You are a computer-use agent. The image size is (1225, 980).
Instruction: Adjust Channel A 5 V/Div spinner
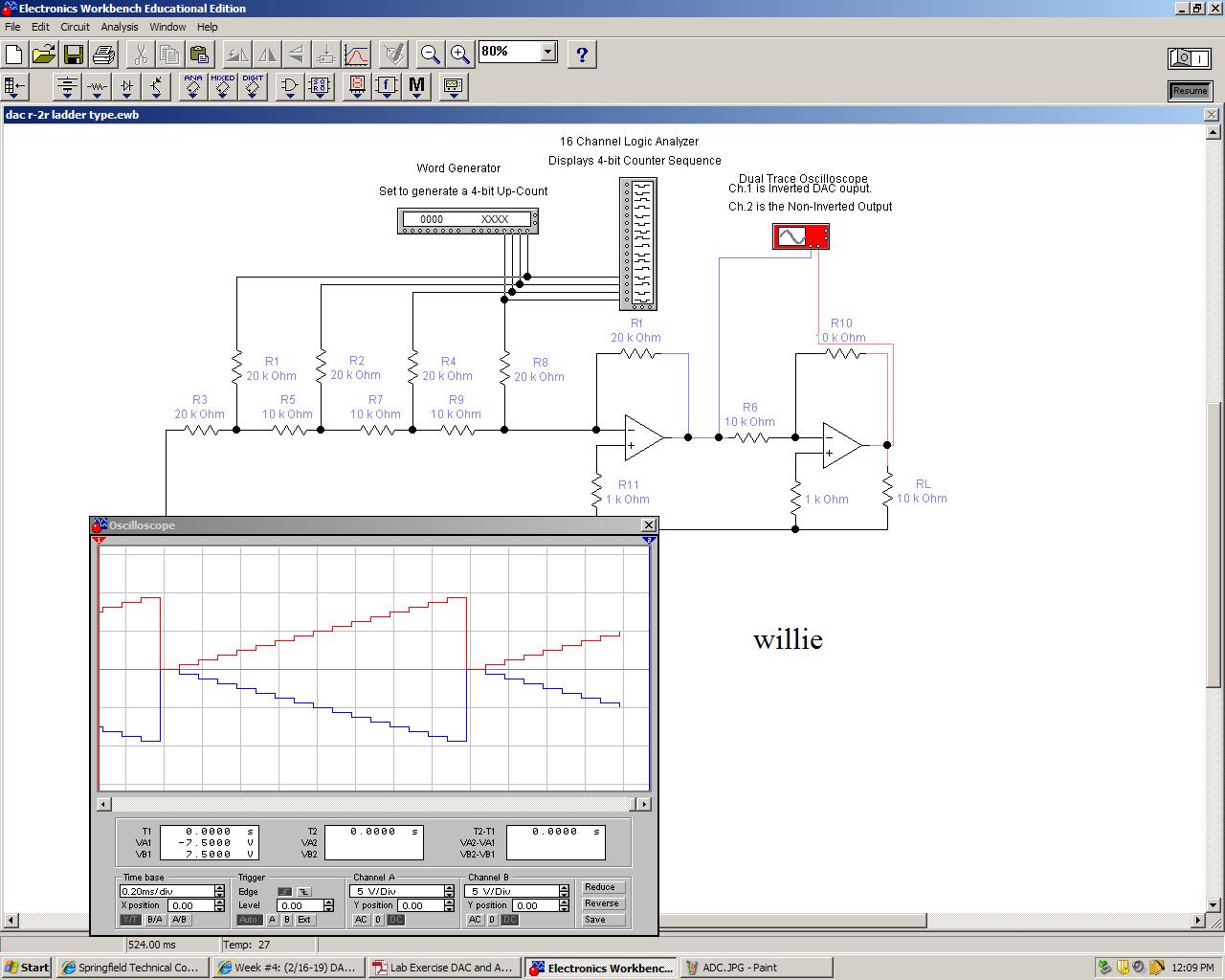pos(449,891)
